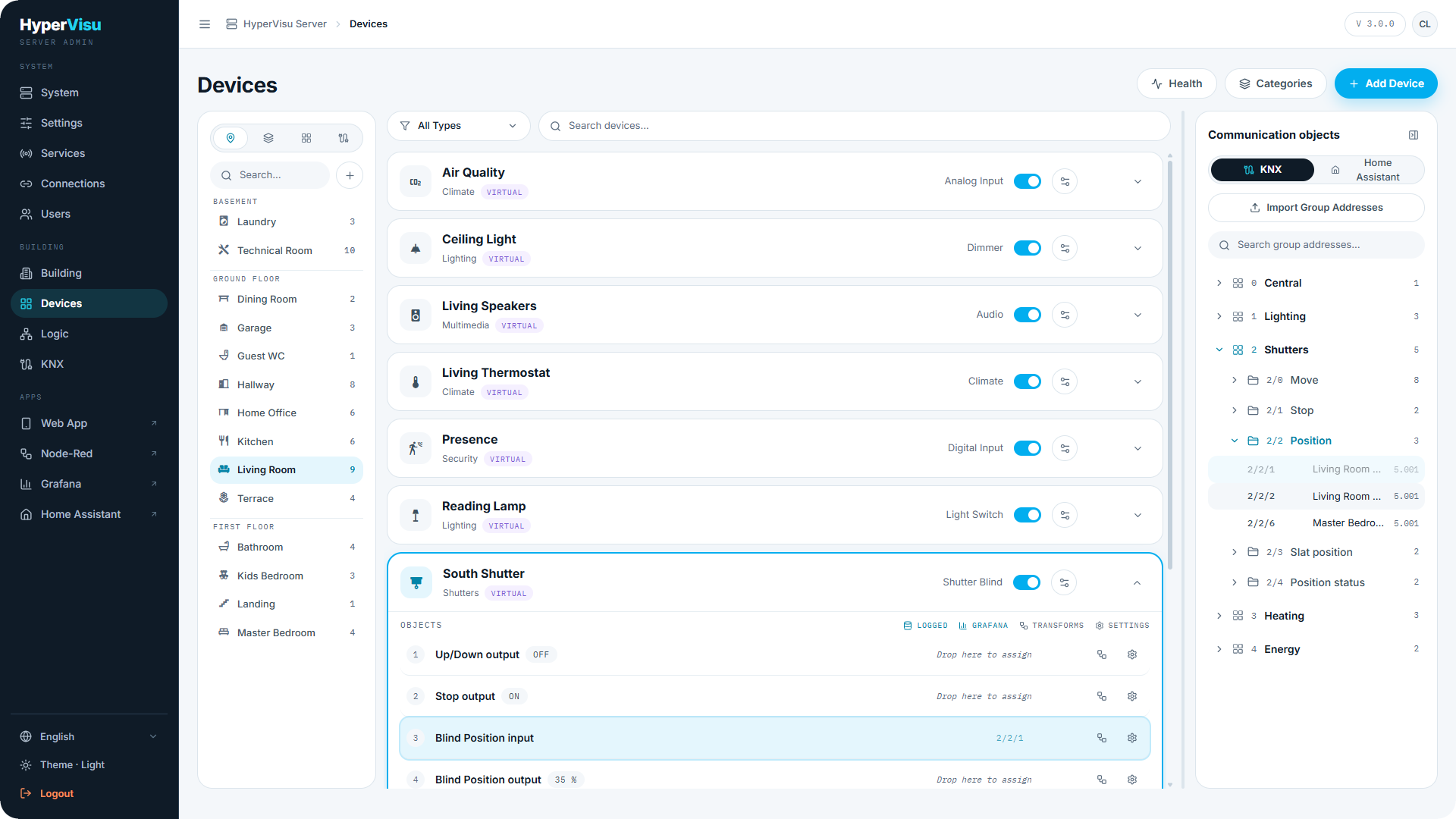Select the grid view icon in room panel
The width and height of the screenshot is (1456, 819).
coord(306,138)
